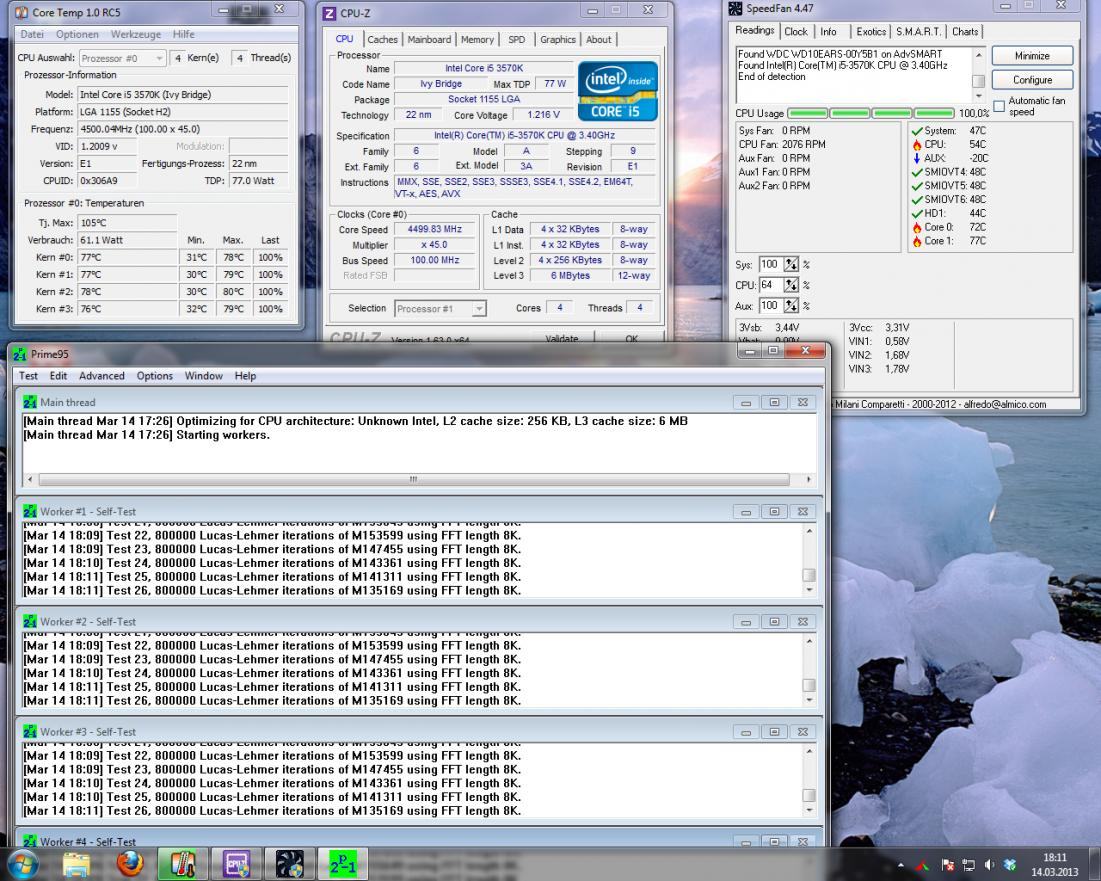Click the alfredo@almico.com email link
This screenshot has height=881, width=1101.
[1004, 404]
